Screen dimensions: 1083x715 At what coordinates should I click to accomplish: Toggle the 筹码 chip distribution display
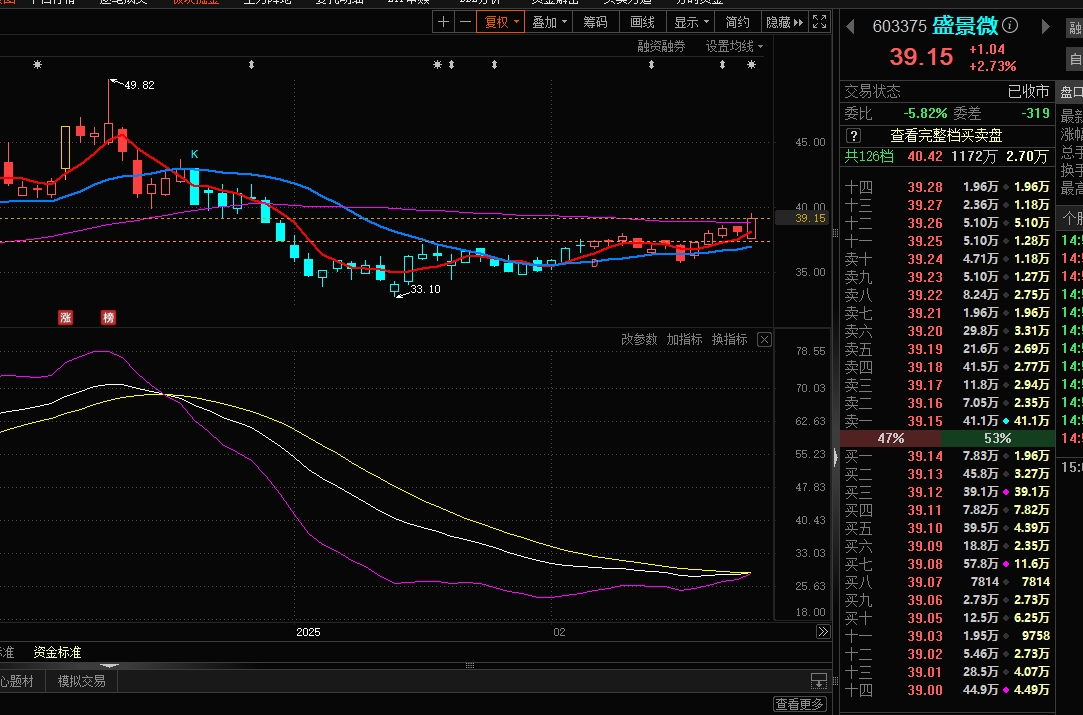595,22
